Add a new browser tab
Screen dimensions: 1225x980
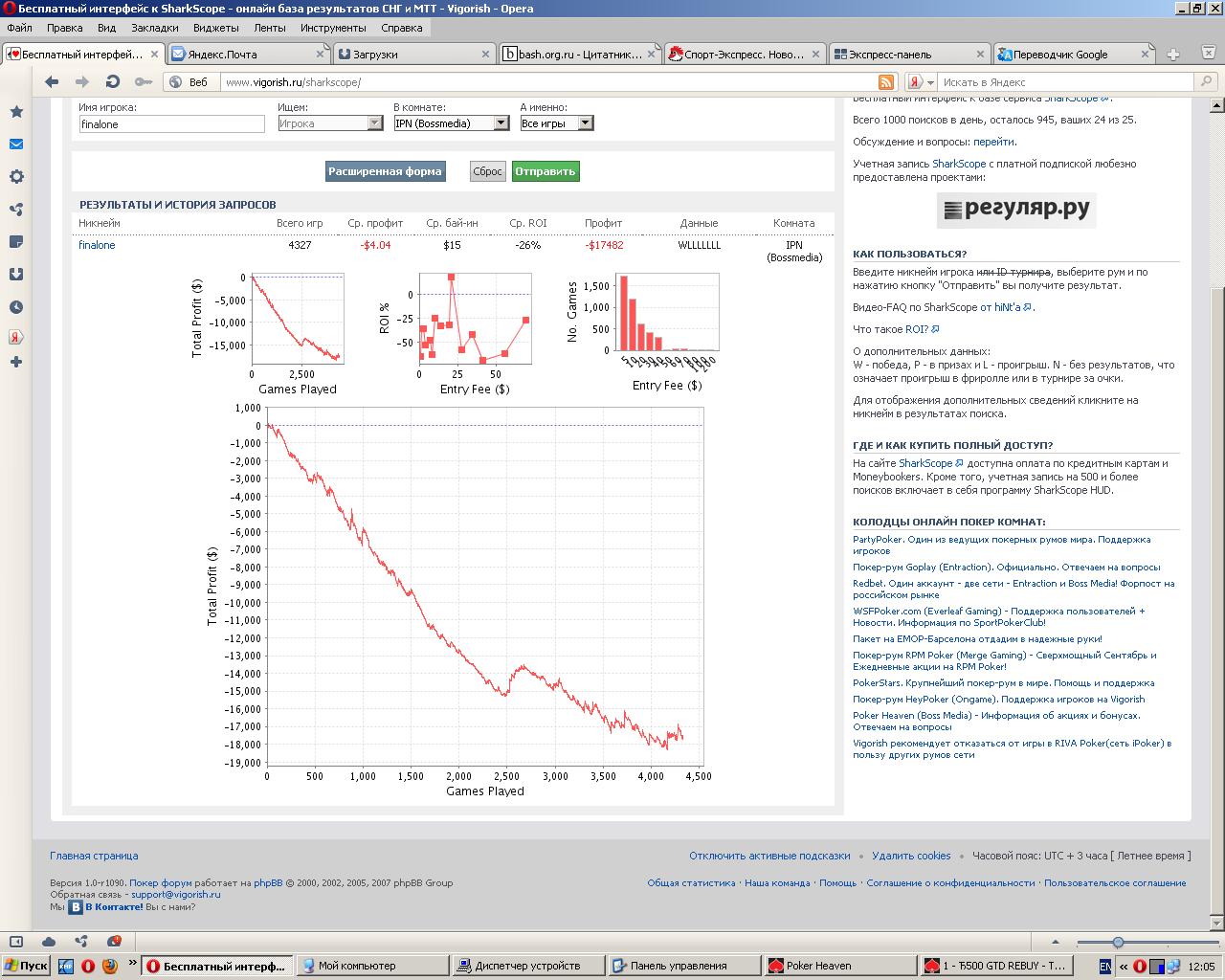click(1172, 55)
